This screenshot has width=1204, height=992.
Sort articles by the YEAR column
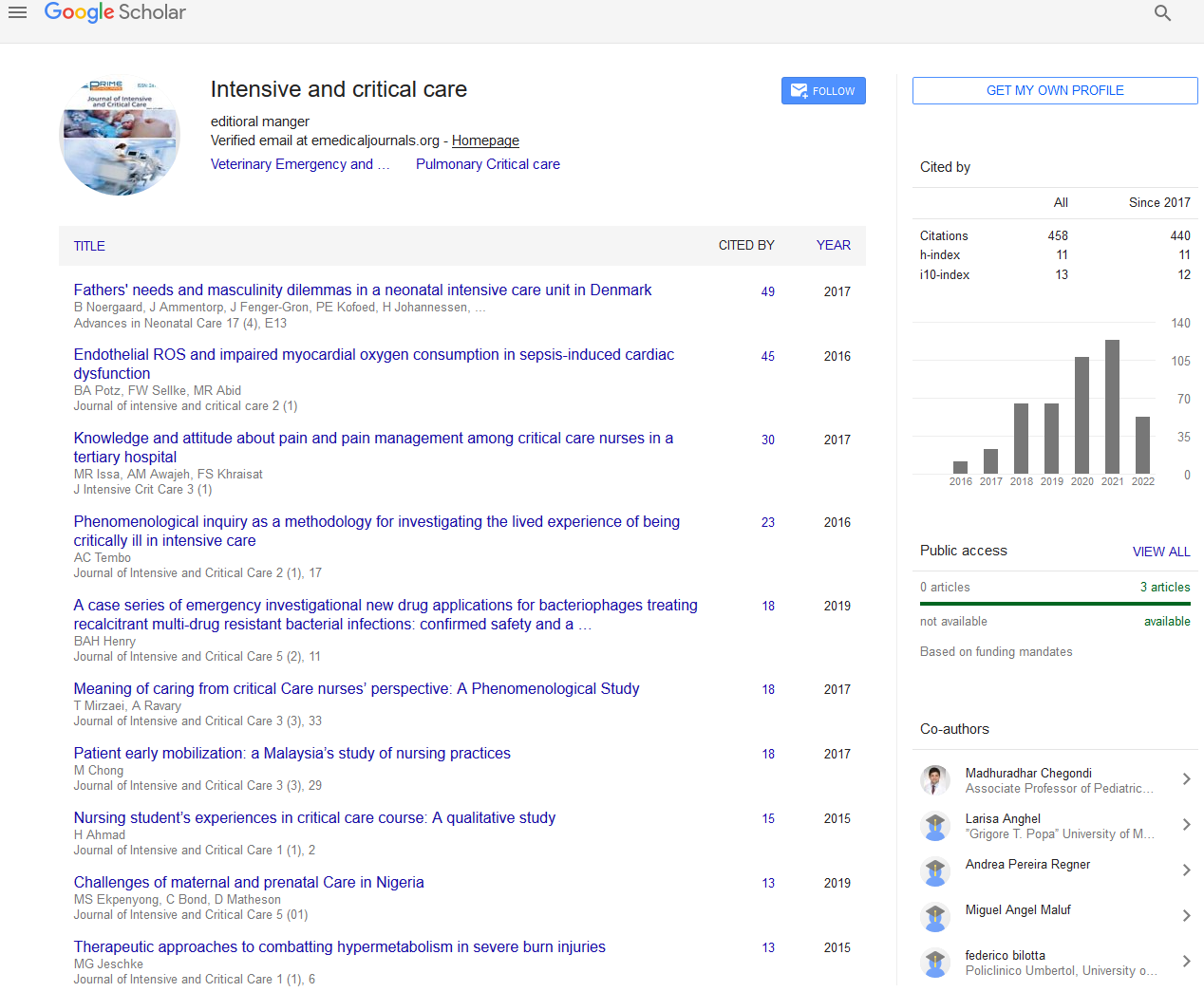click(x=833, y=245)
